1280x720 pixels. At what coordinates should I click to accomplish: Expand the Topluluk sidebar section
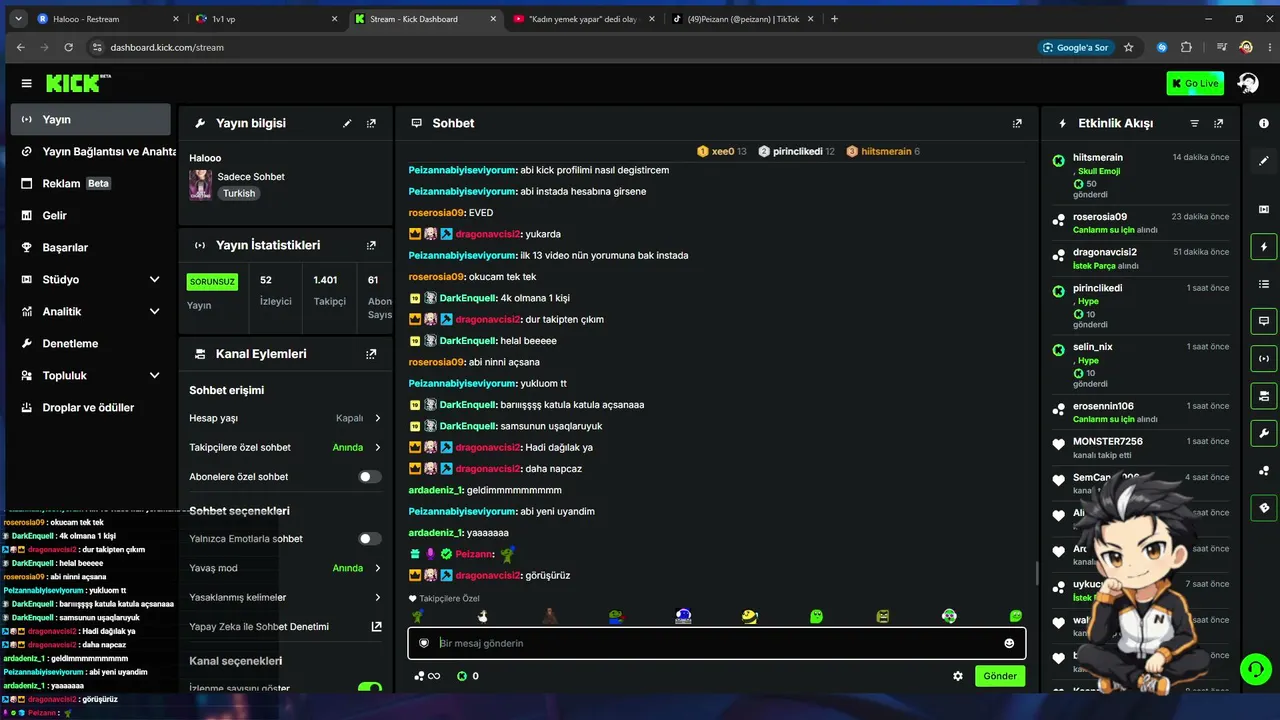pyautogui.click(x=154, y=375)
